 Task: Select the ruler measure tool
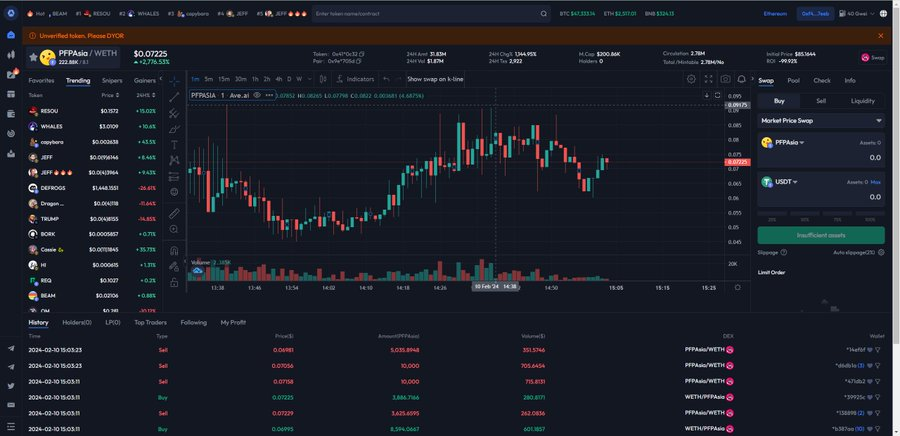point(174,213)
